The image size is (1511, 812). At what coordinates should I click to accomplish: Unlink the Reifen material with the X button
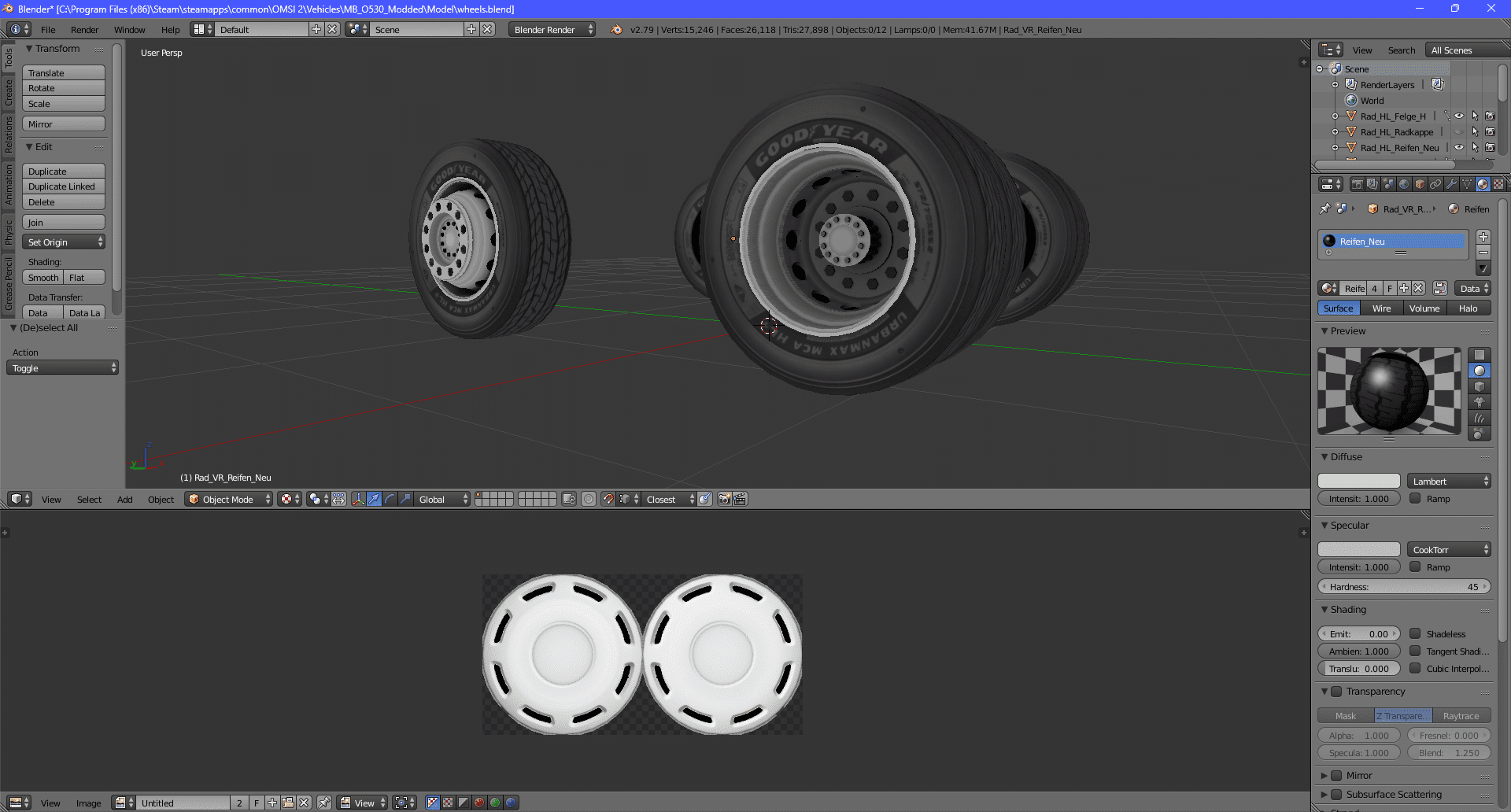coord(1418,289)
